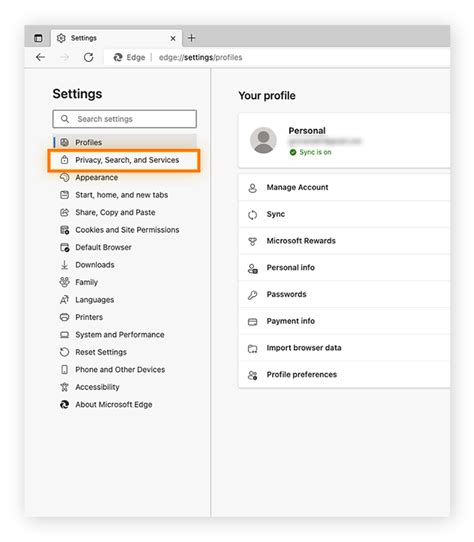Open Accessibility settings
474x542 pixels.
pyautogui.click(x=97, y=387)
